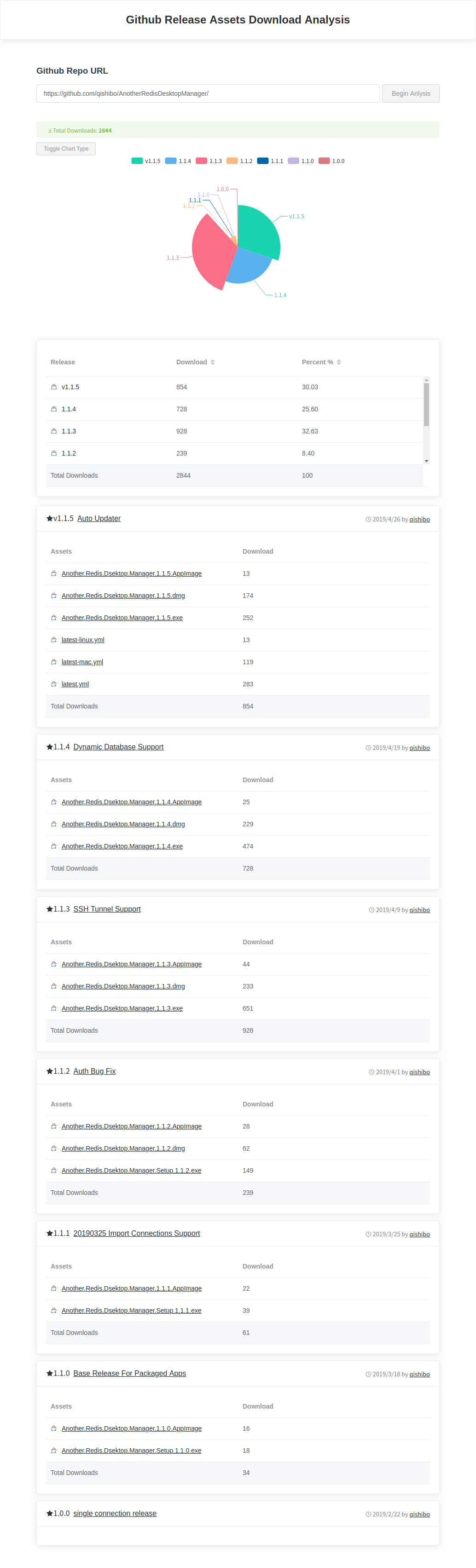Screen dimensions: 476x1568
Task: Click the star icon before v1.1.5 heading
Action: 49,519
